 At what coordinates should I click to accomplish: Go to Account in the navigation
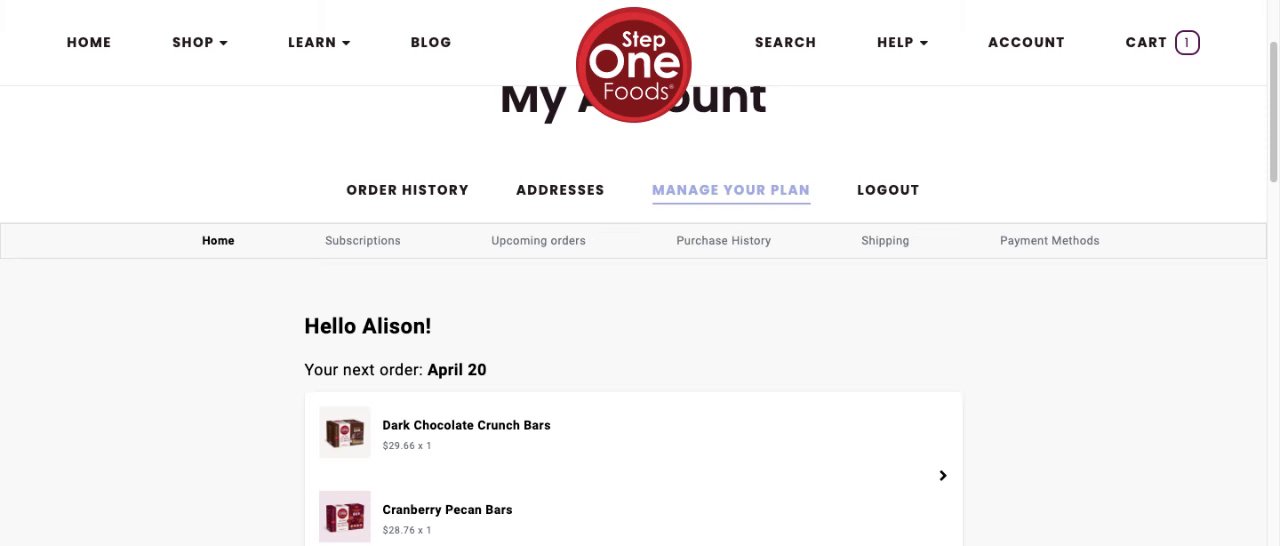coord(1026,42)
